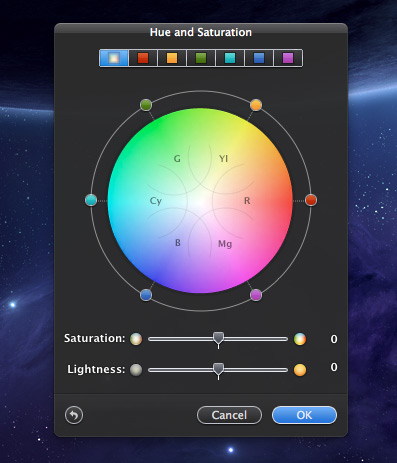Click the Cy region of color wheel

point(156,201)
